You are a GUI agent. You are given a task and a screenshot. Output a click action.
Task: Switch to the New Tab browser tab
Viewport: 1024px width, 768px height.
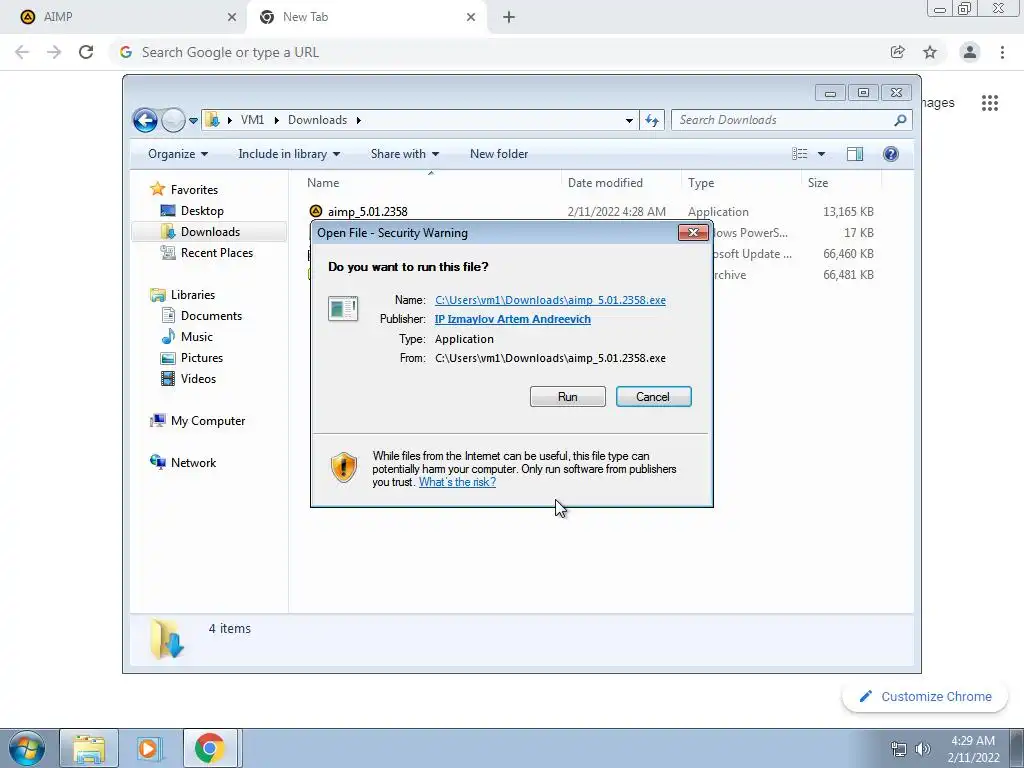point(366,17)
